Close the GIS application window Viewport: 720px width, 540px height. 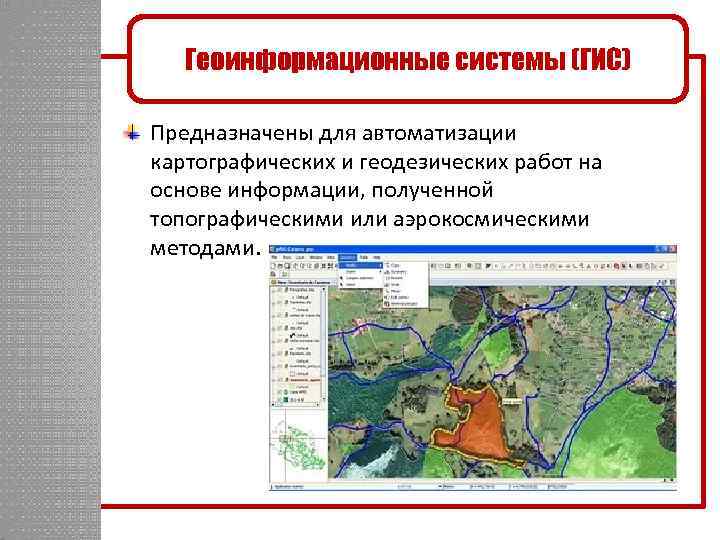click(x=673, y=249)
